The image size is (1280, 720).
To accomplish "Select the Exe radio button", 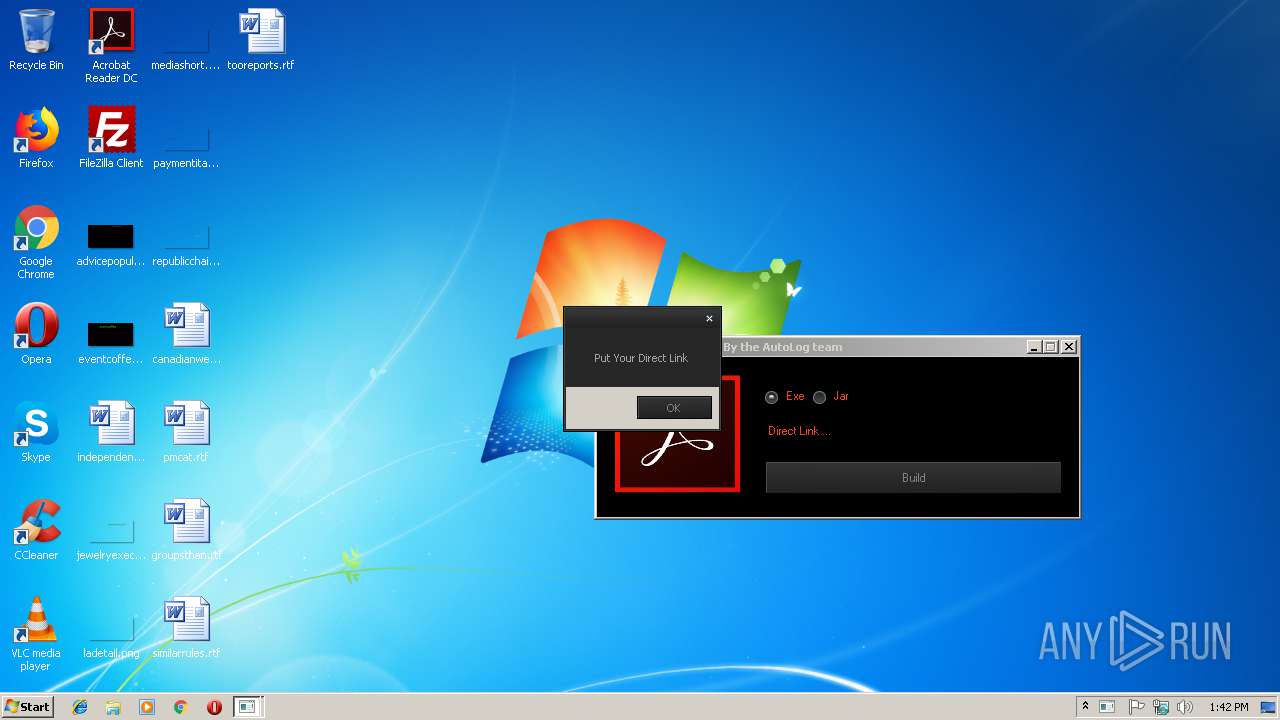I will 771,397.
